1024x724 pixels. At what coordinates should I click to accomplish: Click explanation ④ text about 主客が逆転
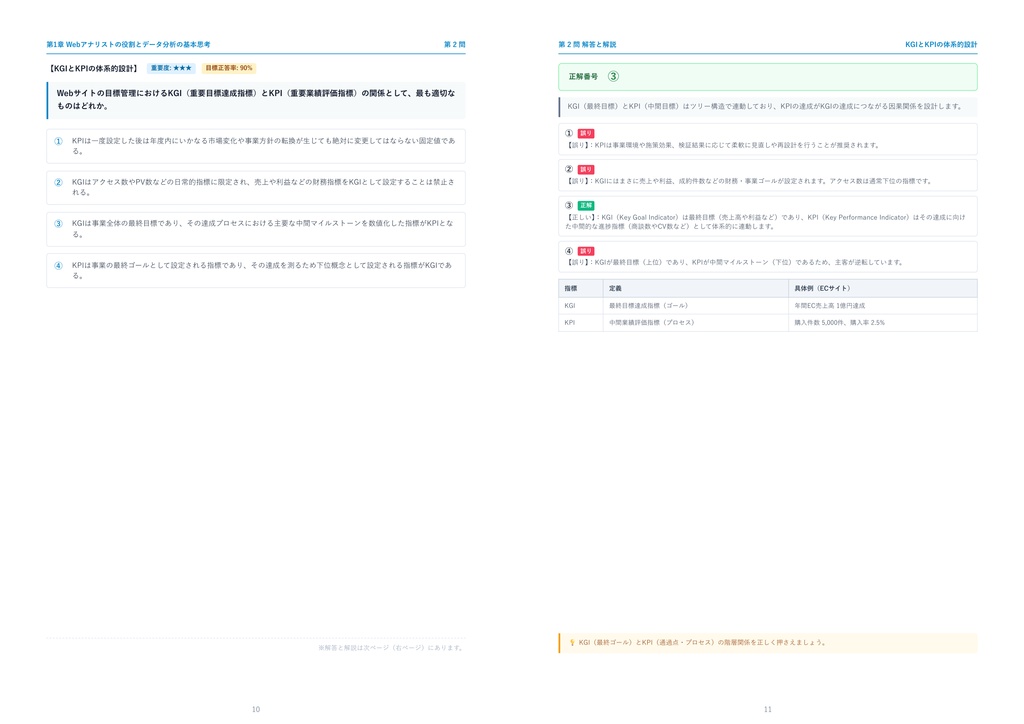pyautogui.click(x=735, y=262)
